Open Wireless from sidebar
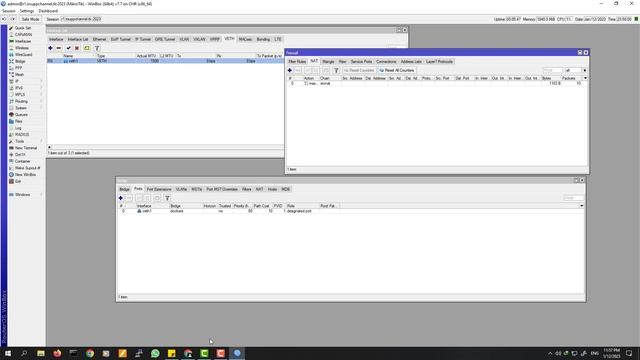Screen dimensions: 640x360 [x=22, y=48]
